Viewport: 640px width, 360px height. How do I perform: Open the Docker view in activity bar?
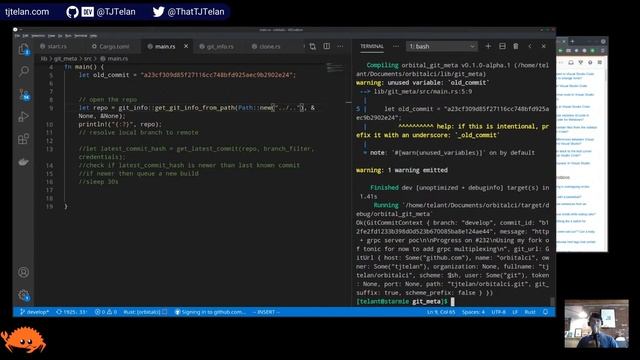pyautogui.click(x=24, y=162)
